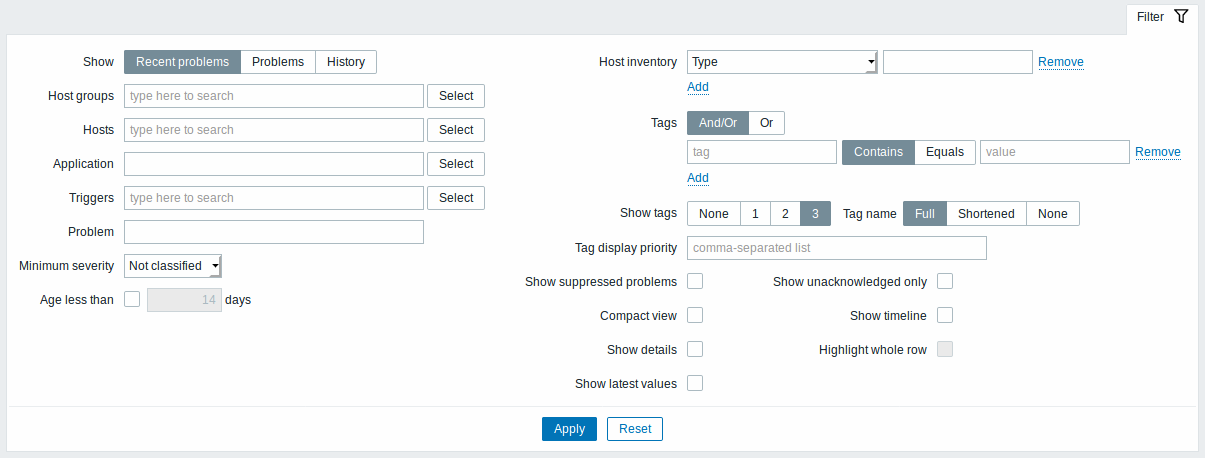Enable the Show suppressed problems checkbox
1205x458 pixels.
coord(695,282)
